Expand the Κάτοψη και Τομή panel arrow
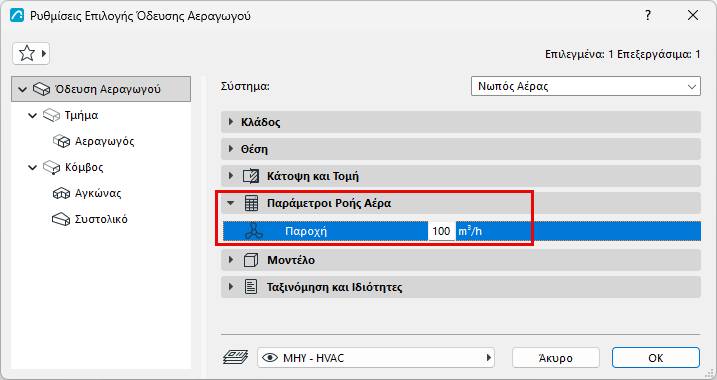The height and width of the screenshot is (380, 717). click(231, 176)
